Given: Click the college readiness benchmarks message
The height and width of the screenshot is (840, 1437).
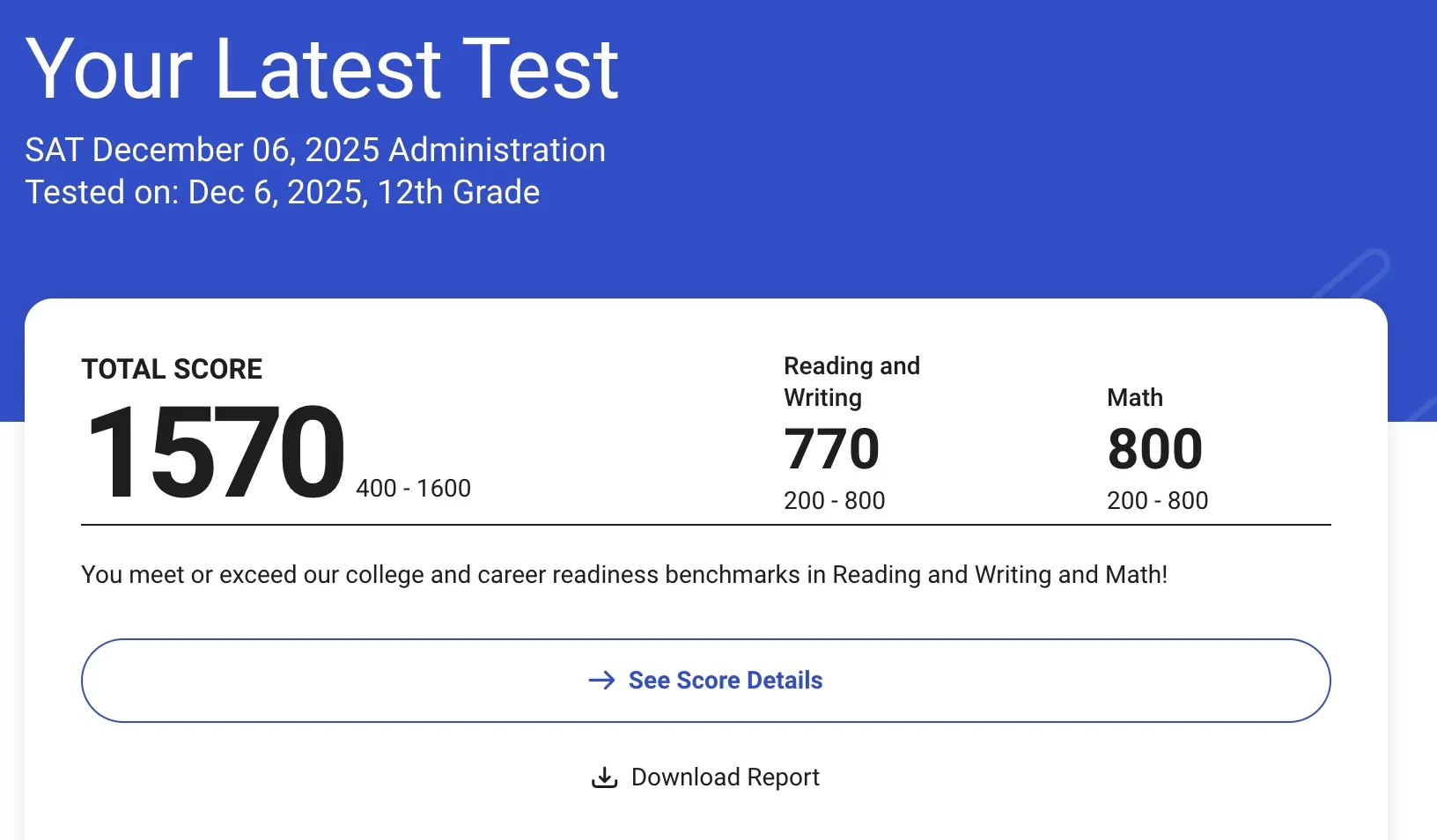Looking at the screenshot, I should (624, 575).
